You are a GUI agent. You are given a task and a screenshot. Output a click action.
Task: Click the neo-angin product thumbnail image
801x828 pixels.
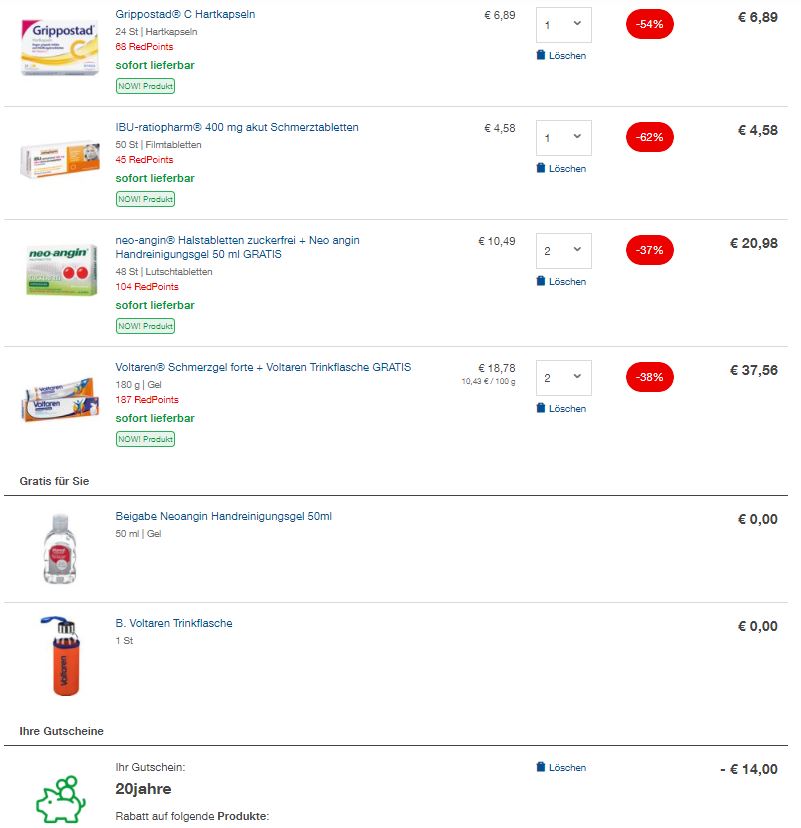[x=62, y=270]
